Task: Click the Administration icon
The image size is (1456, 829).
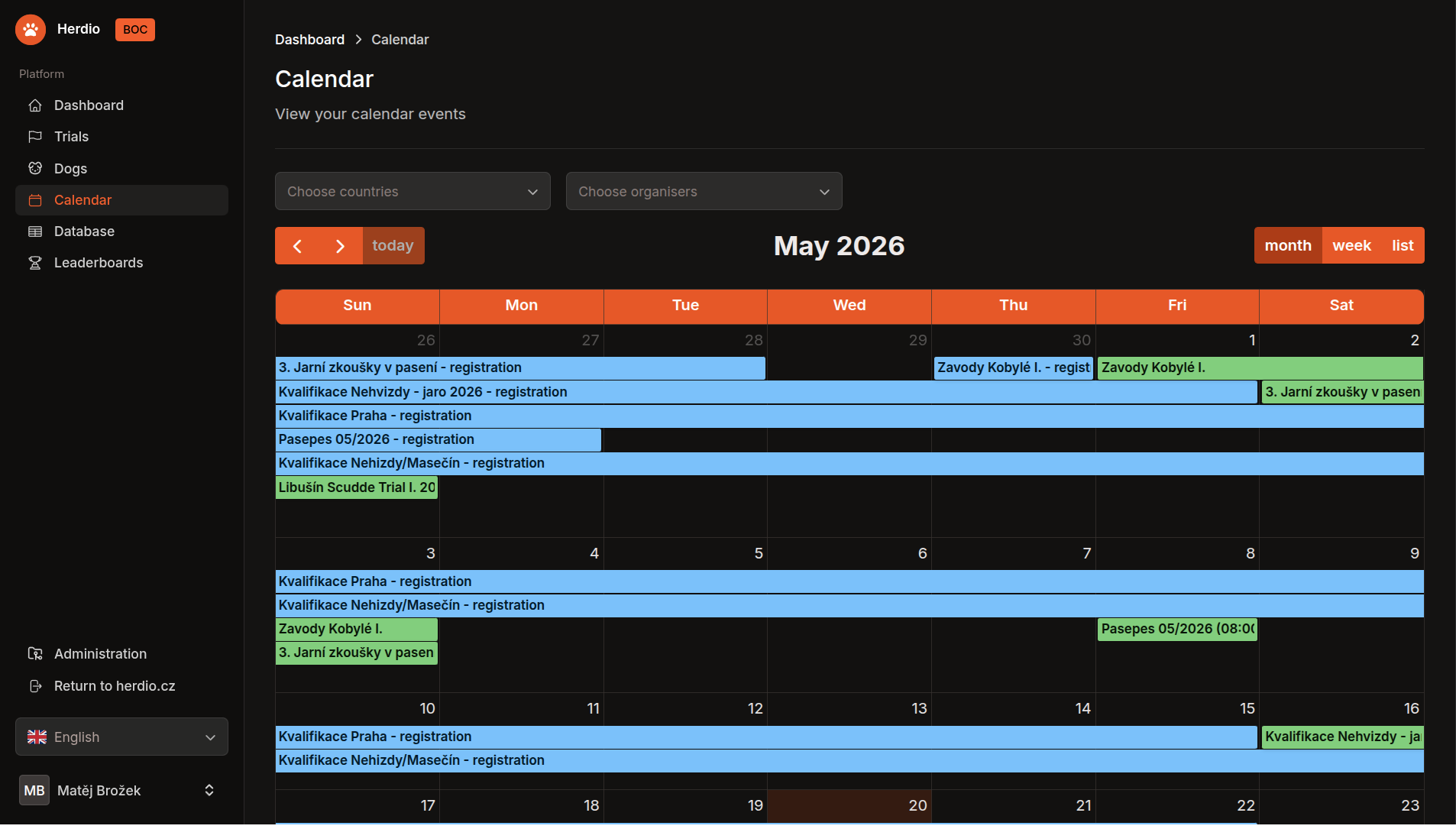Action: coord(35,654)
